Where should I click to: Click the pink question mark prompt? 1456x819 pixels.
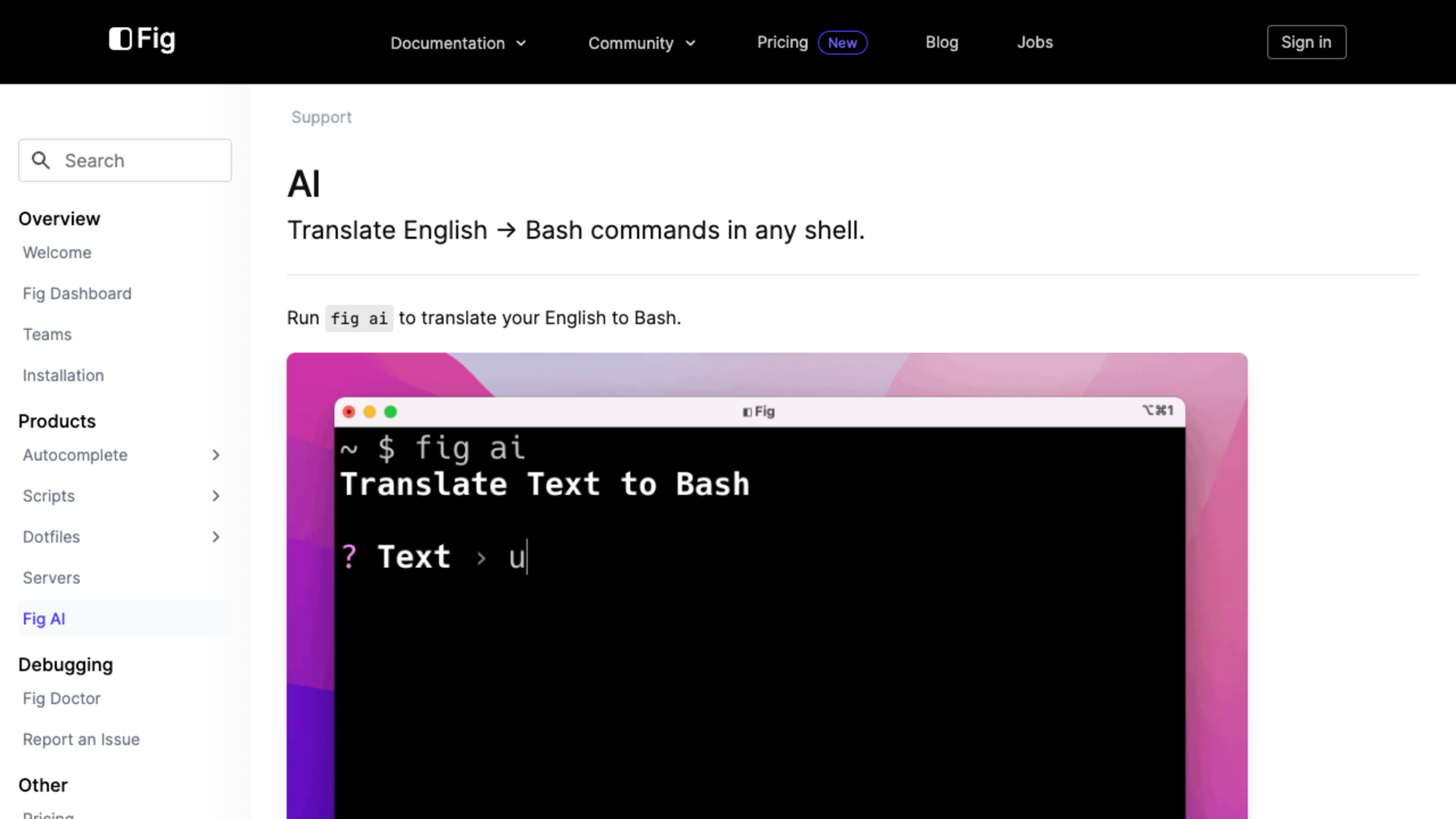[x=349, y=557]
